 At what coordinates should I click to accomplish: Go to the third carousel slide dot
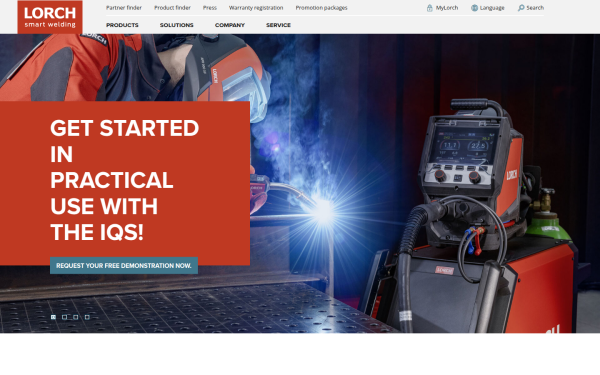click(76, 317)
